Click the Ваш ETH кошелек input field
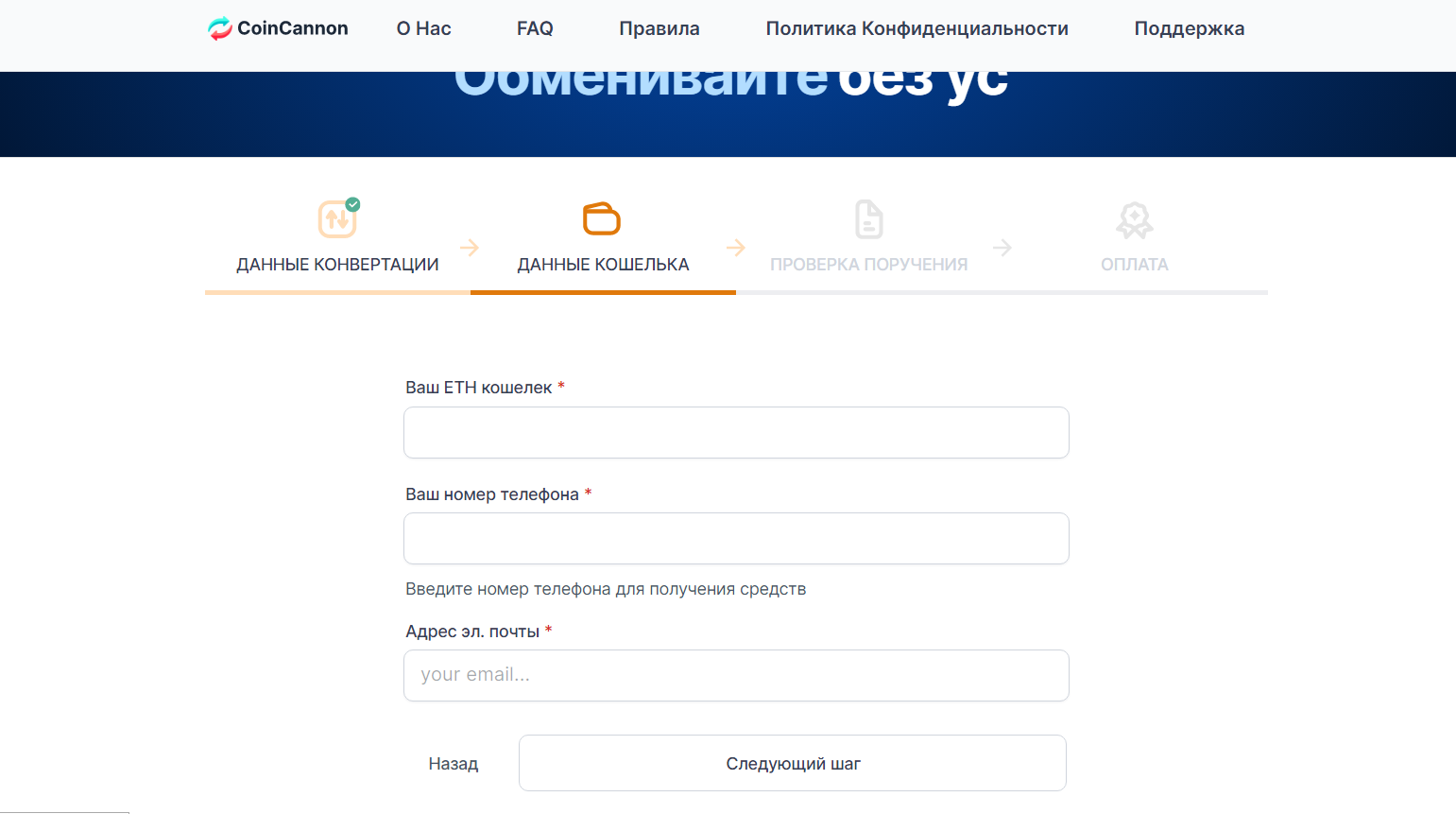 tap(736, 432)
